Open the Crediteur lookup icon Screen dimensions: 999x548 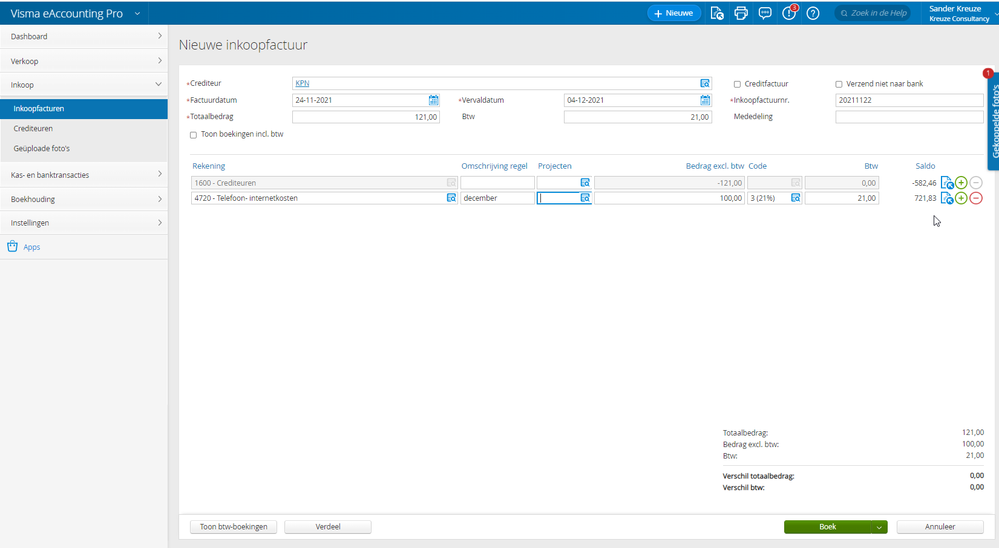coord(705,84)
